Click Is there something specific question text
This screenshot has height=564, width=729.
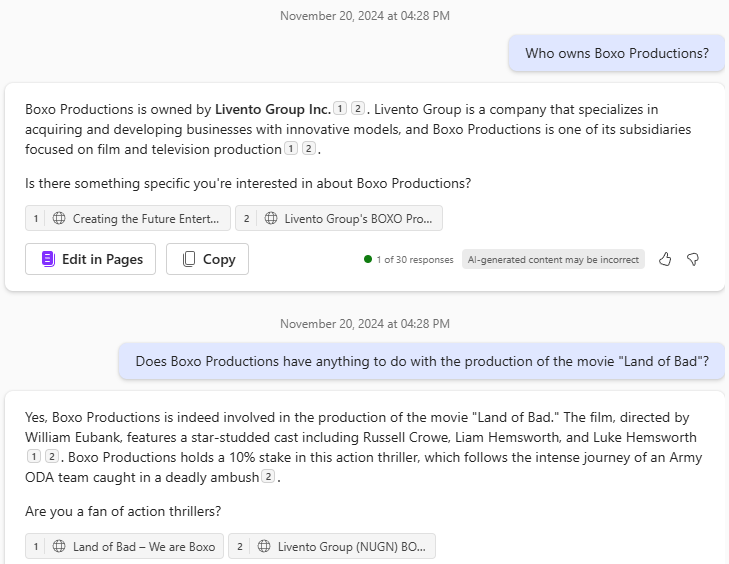coord(248,183)
